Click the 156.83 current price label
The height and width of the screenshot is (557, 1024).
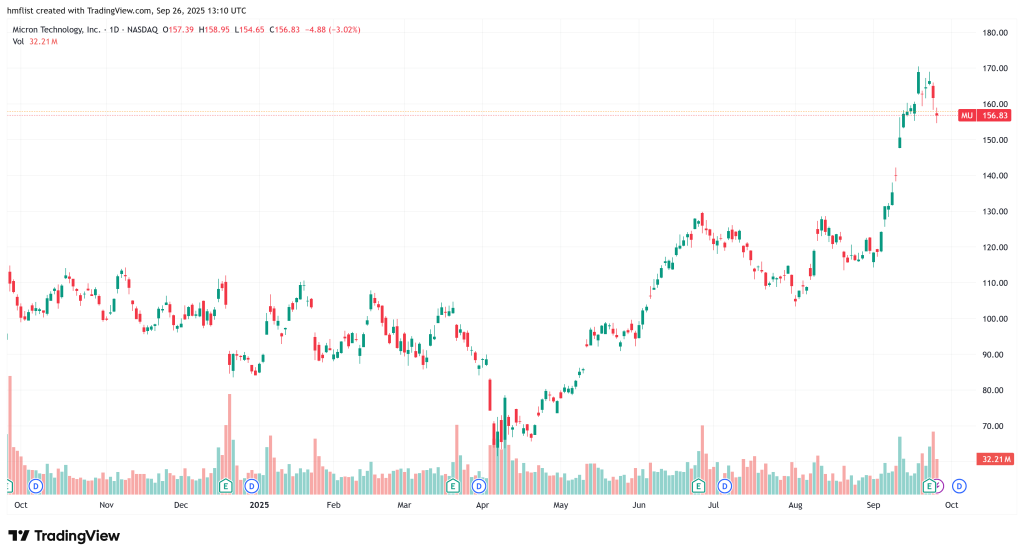992,116
